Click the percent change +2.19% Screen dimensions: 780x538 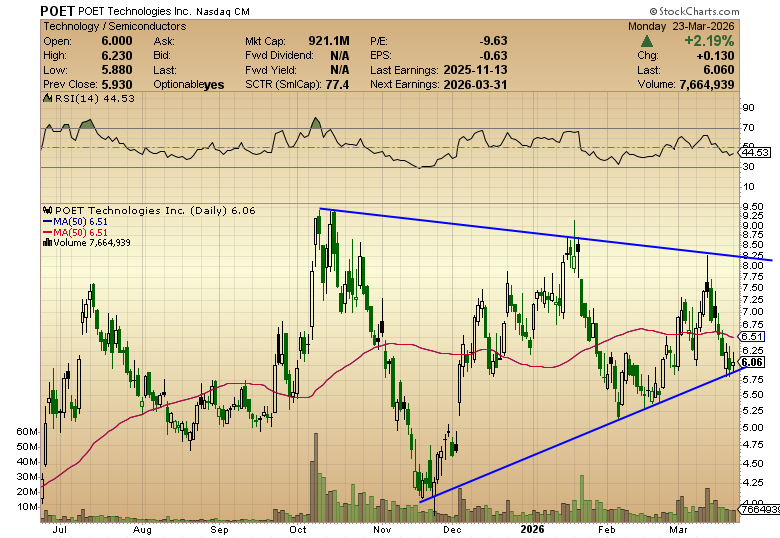[x=709, y=40]
